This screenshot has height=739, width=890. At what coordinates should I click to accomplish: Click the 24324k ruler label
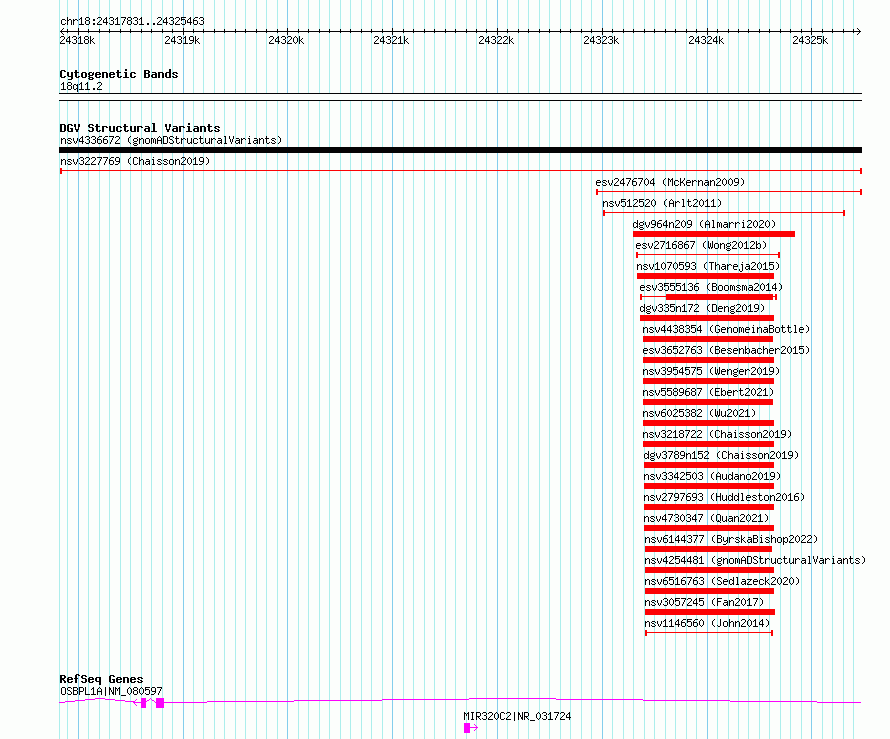coord(706,40)
